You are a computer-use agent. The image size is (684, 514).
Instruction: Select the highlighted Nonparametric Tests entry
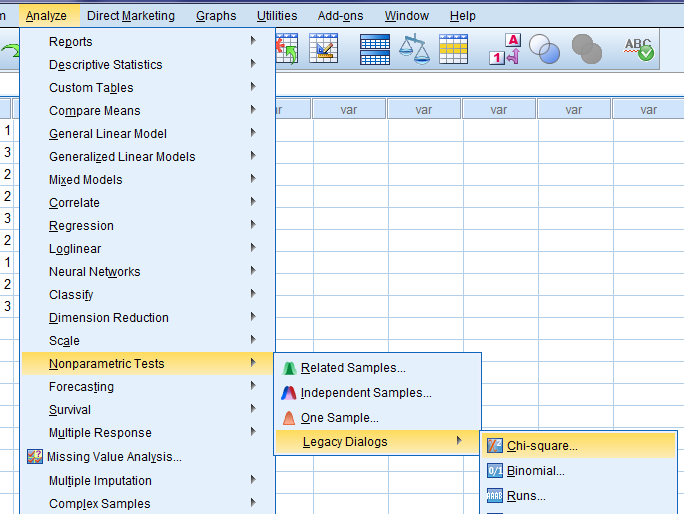[148, 363]
